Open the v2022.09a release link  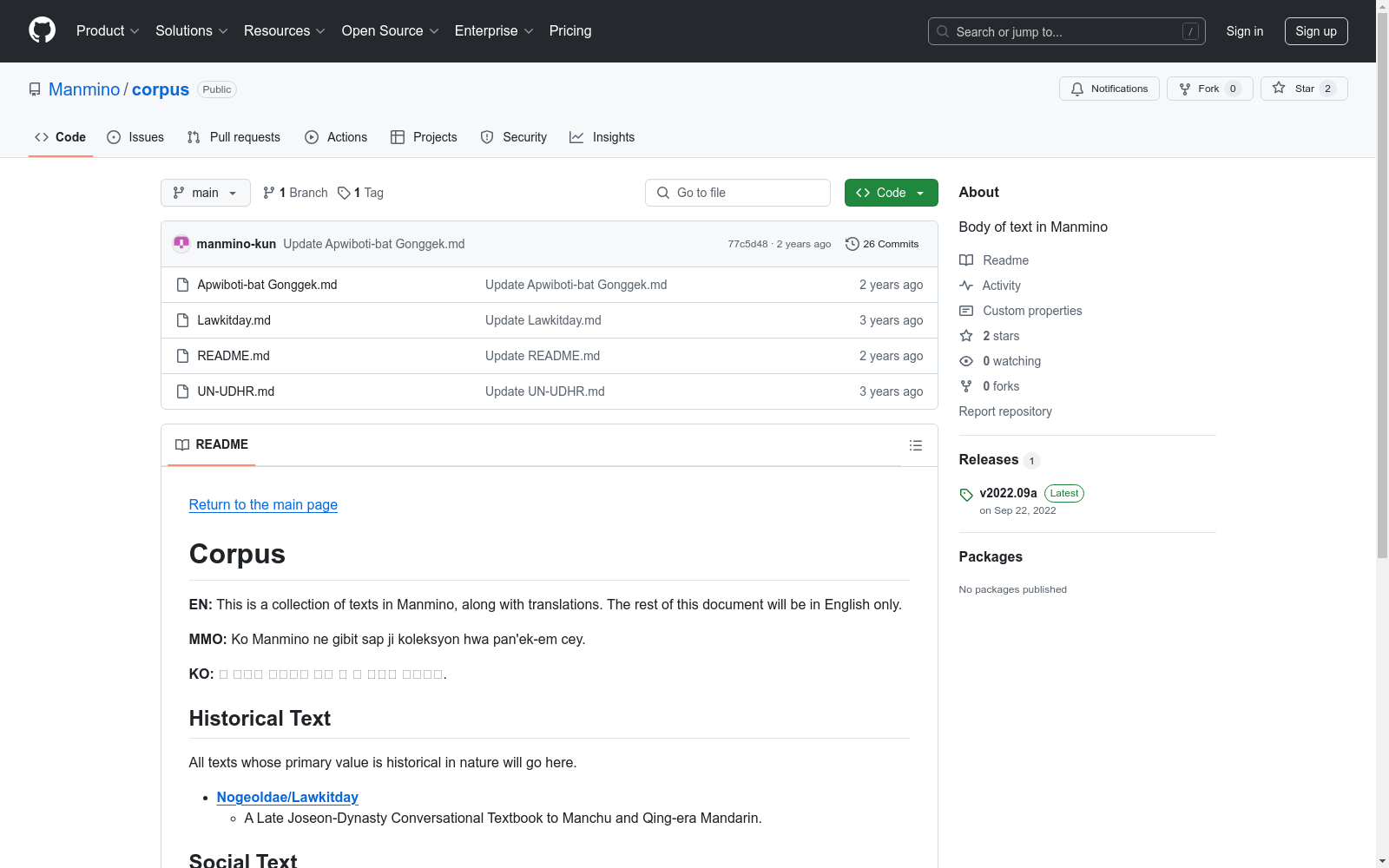(1009, 493)
